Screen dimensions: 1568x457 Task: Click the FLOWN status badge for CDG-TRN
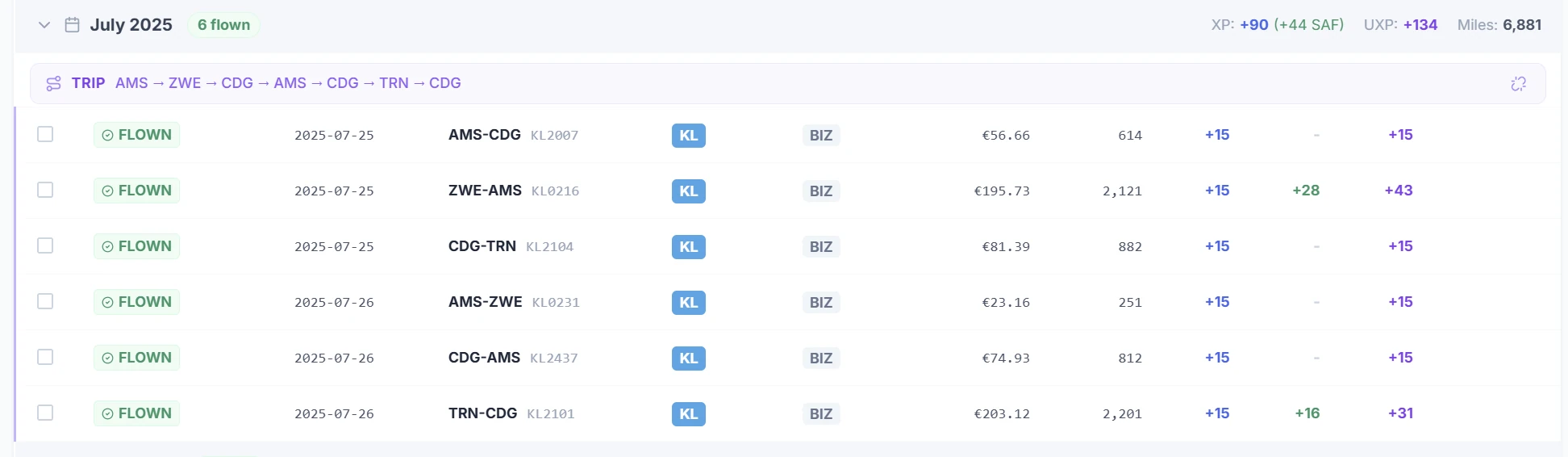pyautogui.click(x=136, y=246)
